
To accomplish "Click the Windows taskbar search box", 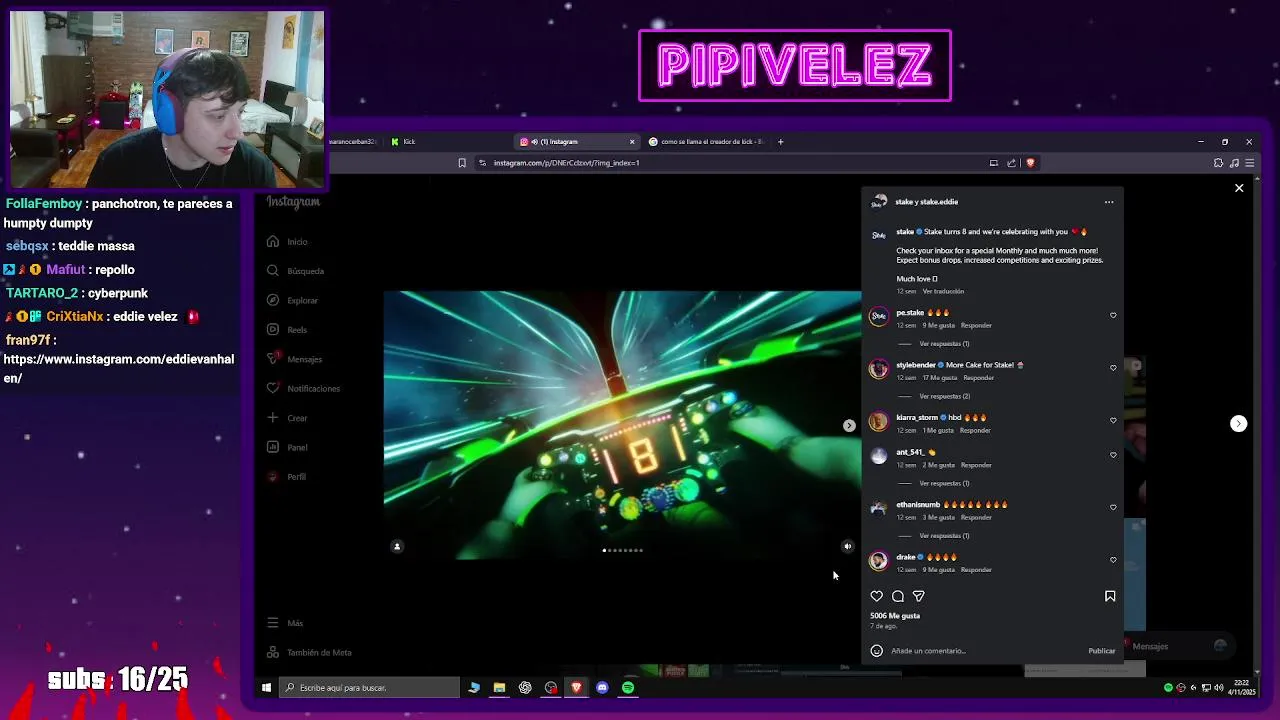I will click(368, 688).
